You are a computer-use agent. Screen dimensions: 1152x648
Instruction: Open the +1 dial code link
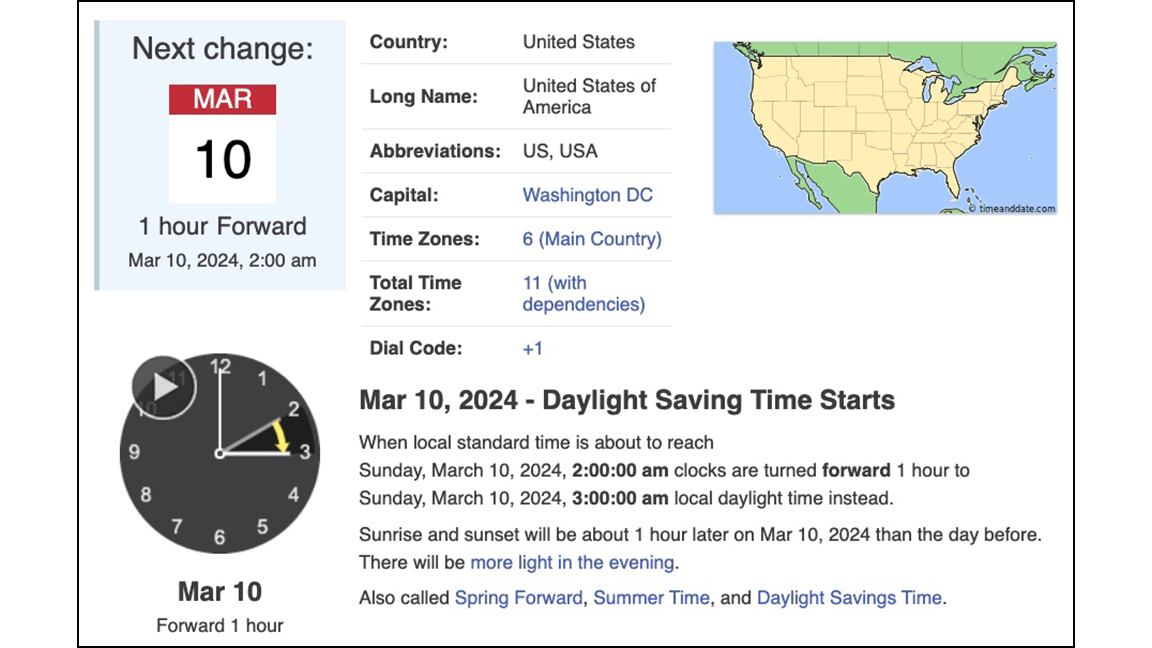(x=533, y=347)
